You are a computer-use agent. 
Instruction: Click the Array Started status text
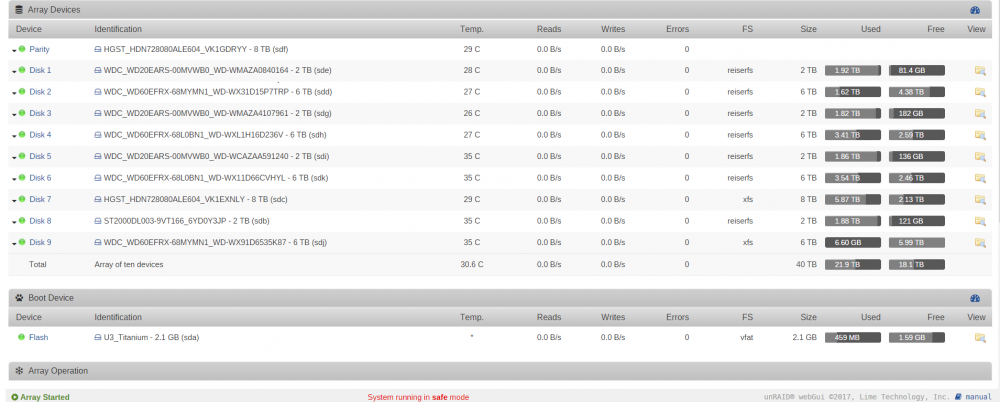click(x=45, y=397)
